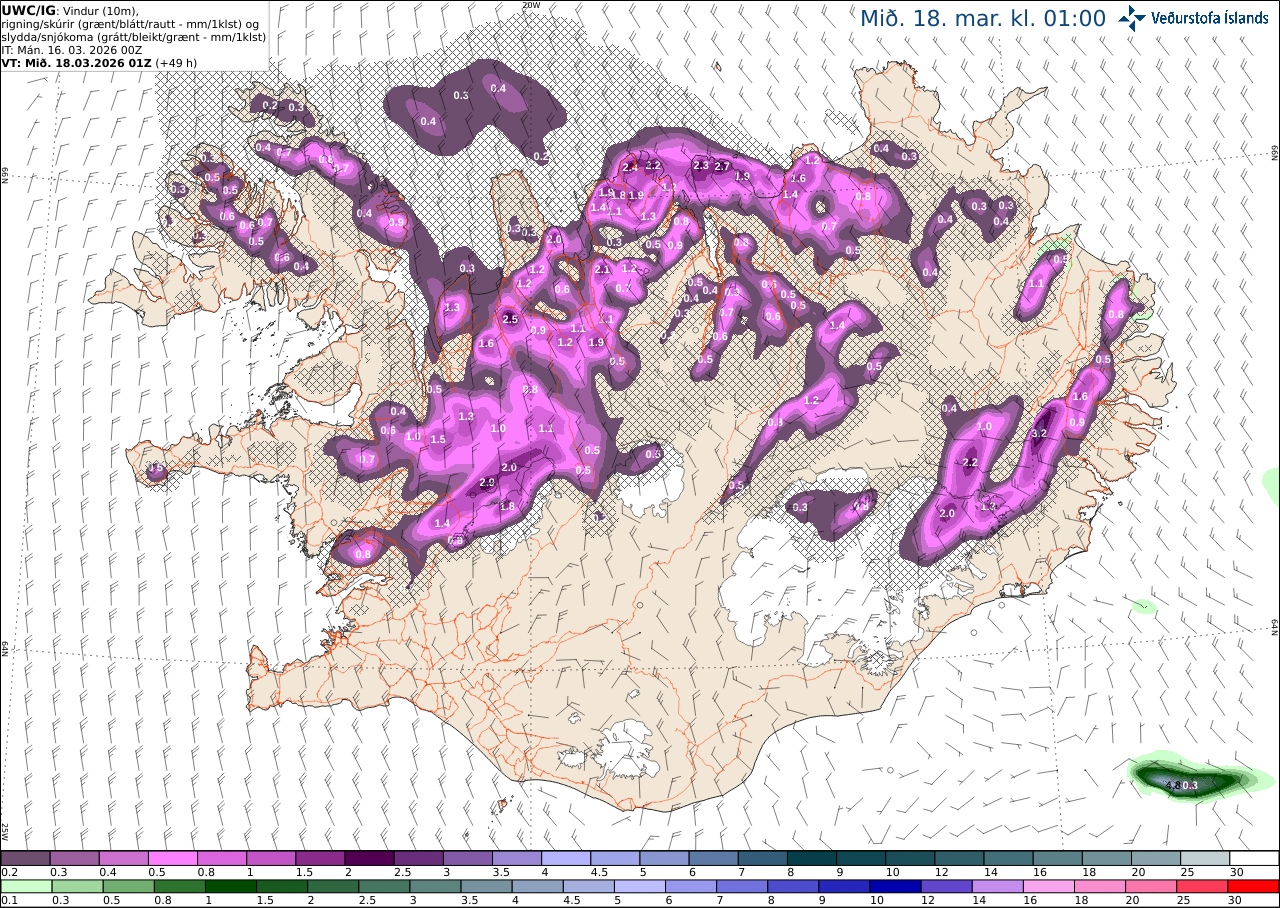Pick the pale green 0.1 swatch in lower legend

25,886
